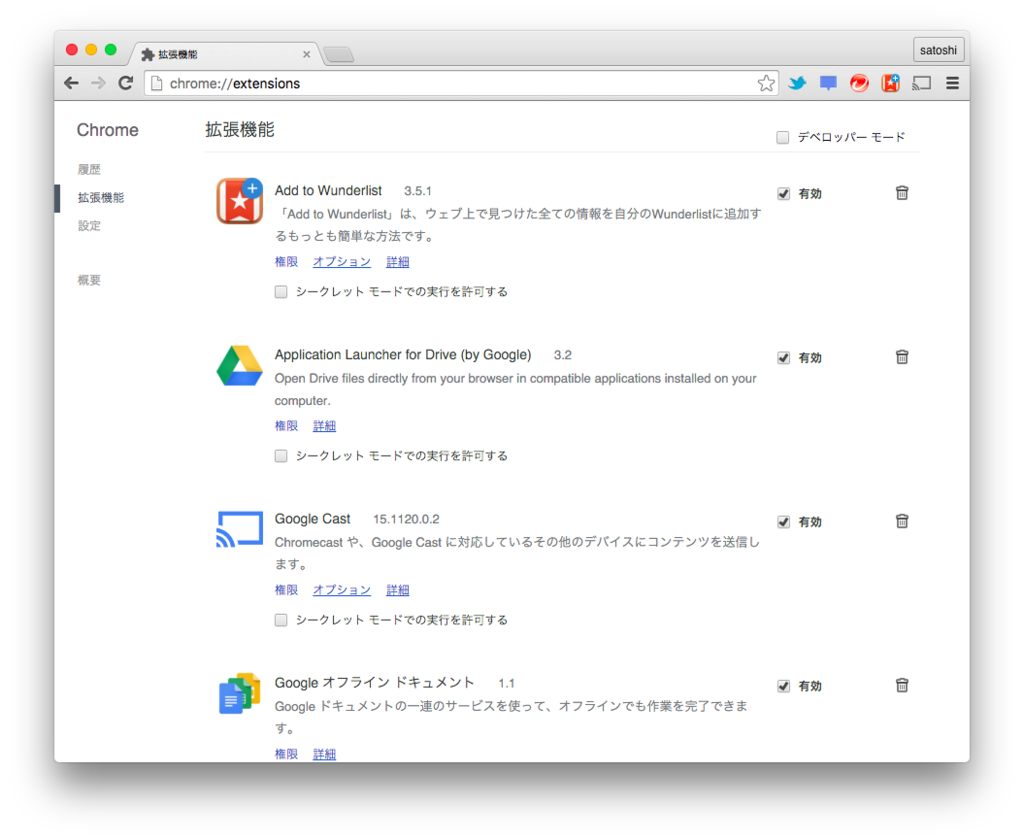This screenshot has height=840, width=1024.
Task: Delete Add to Wunderlist with trash icon
Action: click(x=902, y=193)
